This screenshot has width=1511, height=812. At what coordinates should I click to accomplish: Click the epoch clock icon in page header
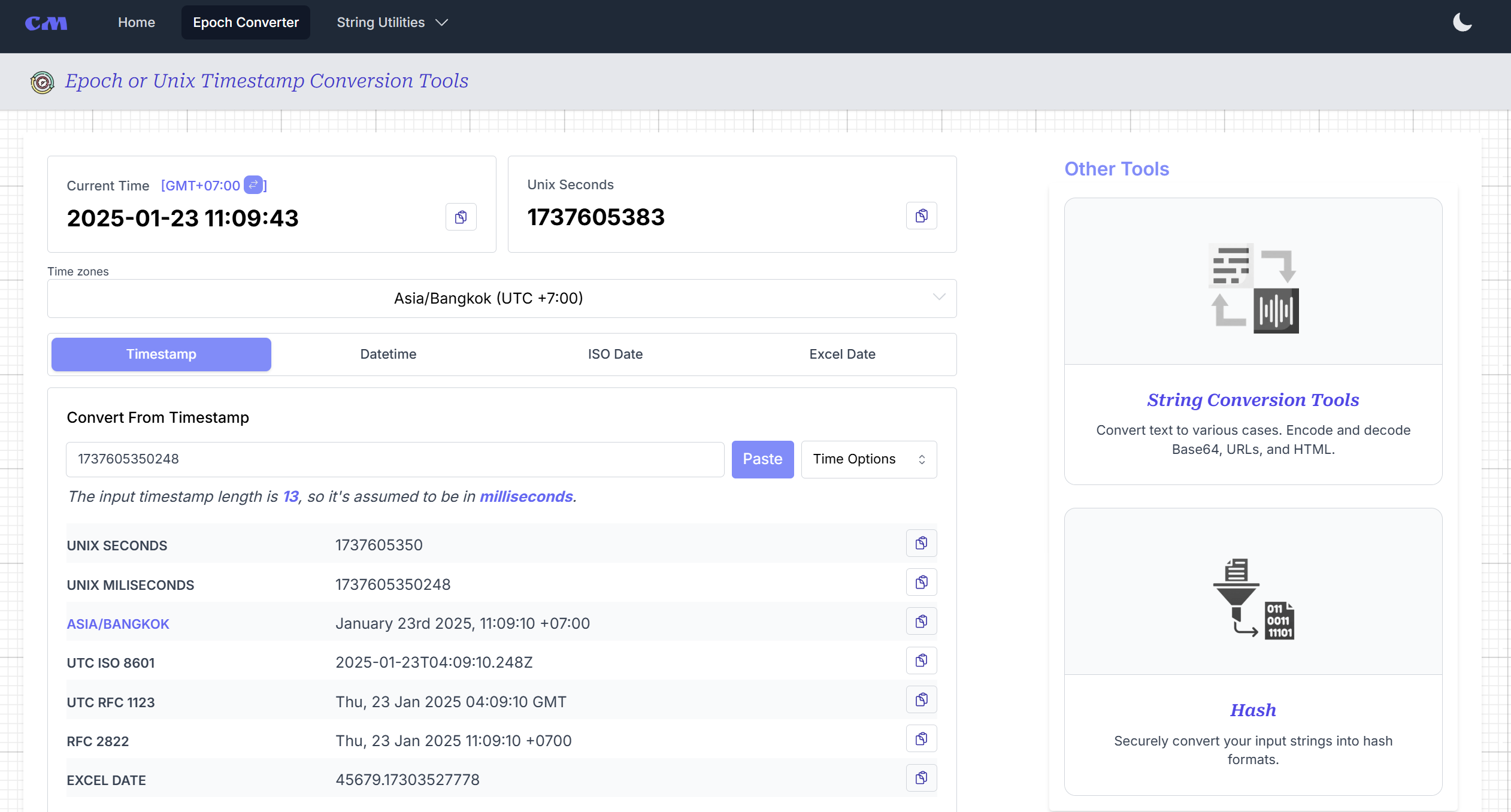[42, 82]
